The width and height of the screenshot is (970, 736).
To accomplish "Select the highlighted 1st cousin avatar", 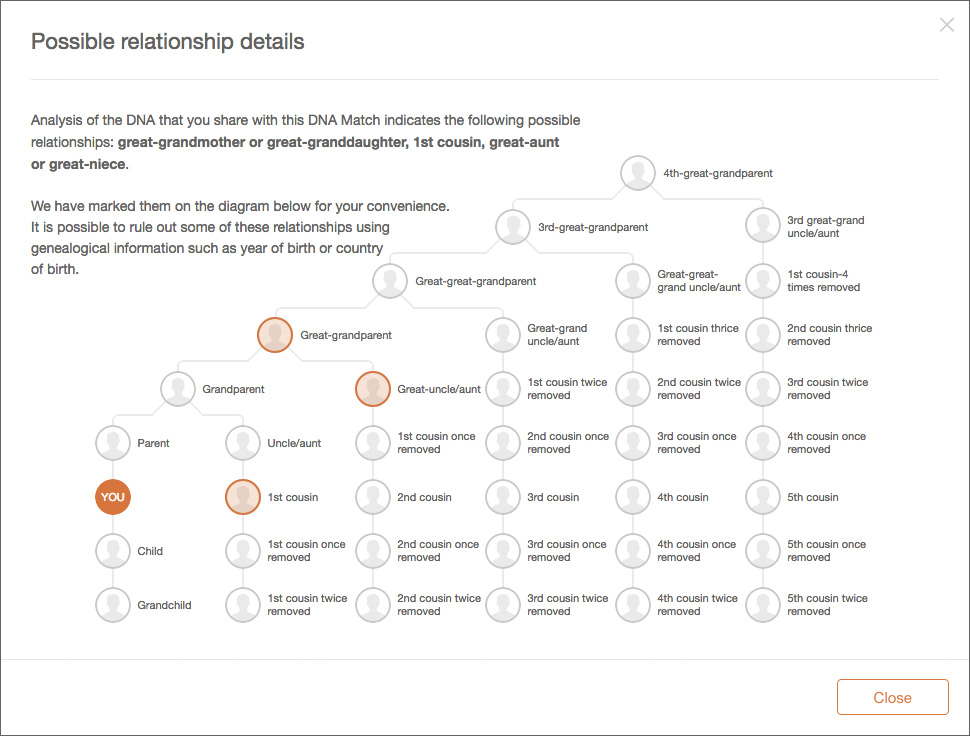I will [x=242, y=497].
